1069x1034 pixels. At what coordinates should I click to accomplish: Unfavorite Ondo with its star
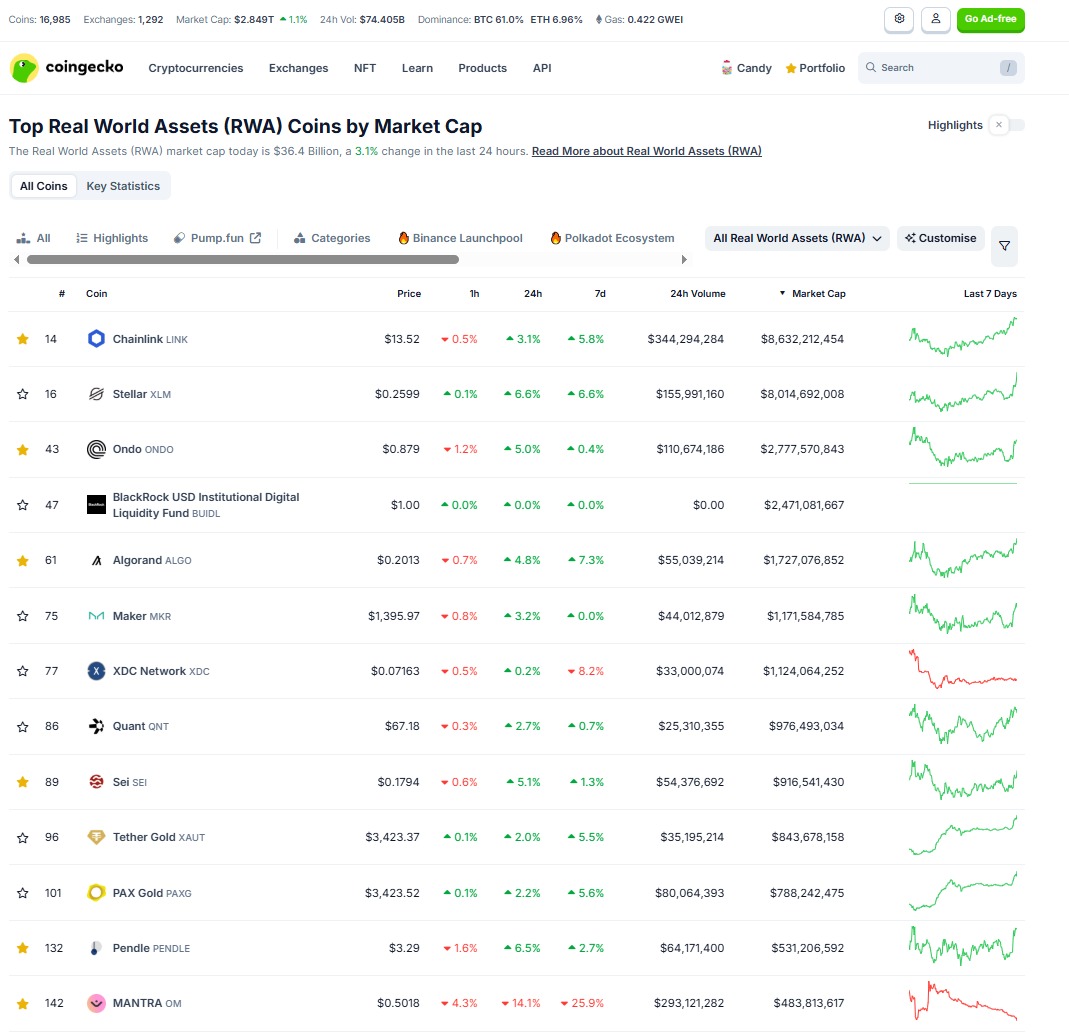pos(22,449)
